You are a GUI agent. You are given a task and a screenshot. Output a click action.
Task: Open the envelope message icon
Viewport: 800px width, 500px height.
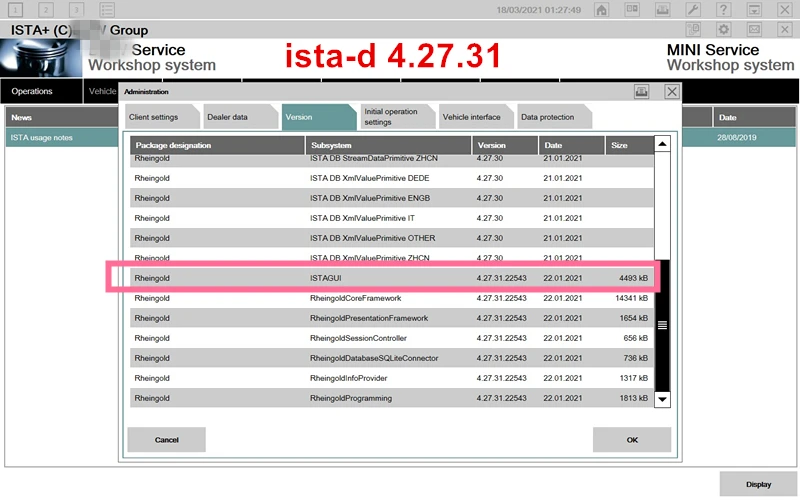coord(754,30)
